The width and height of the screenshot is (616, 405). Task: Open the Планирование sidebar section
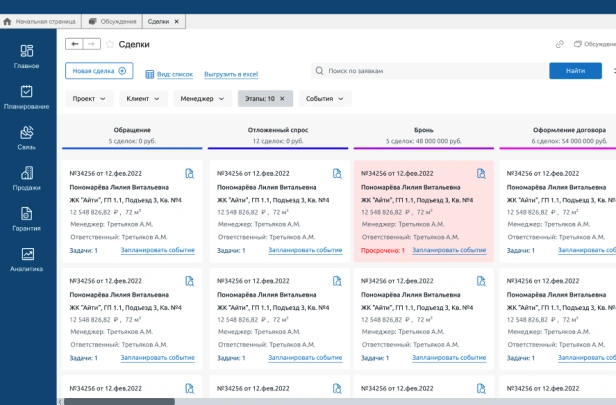tap(26, 97)
